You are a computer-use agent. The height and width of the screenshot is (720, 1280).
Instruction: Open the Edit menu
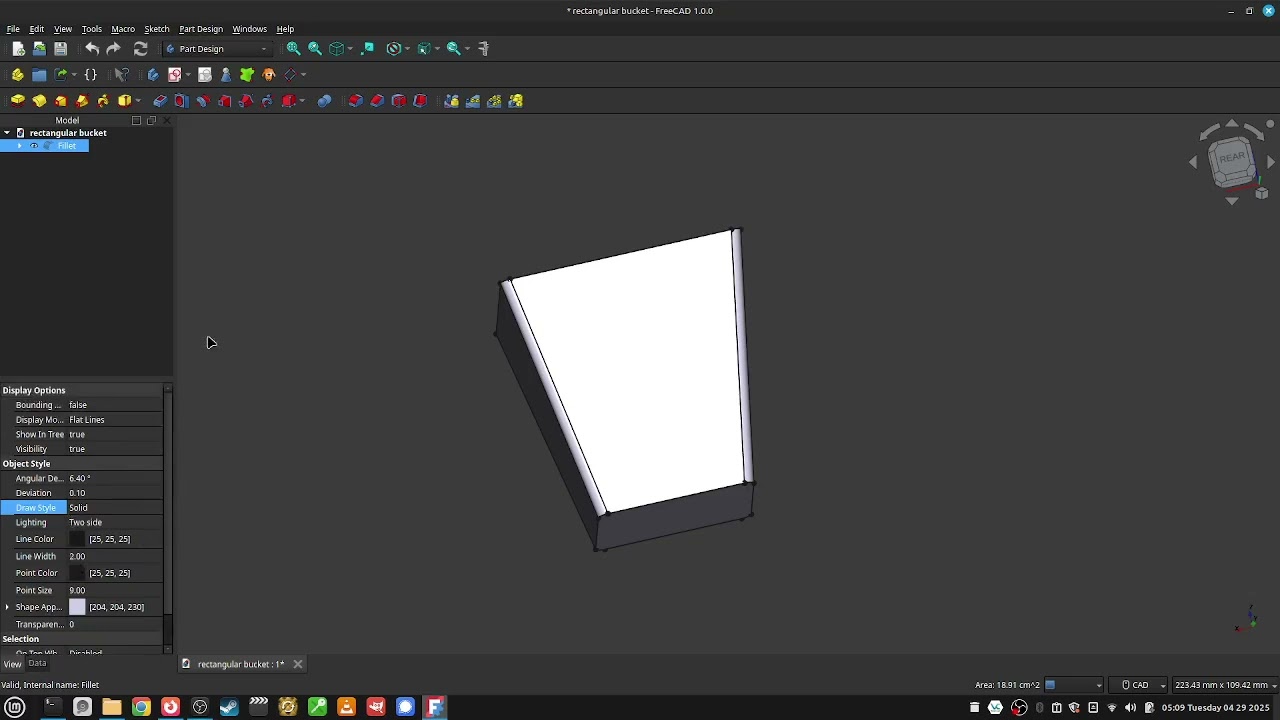coord(36,29)
